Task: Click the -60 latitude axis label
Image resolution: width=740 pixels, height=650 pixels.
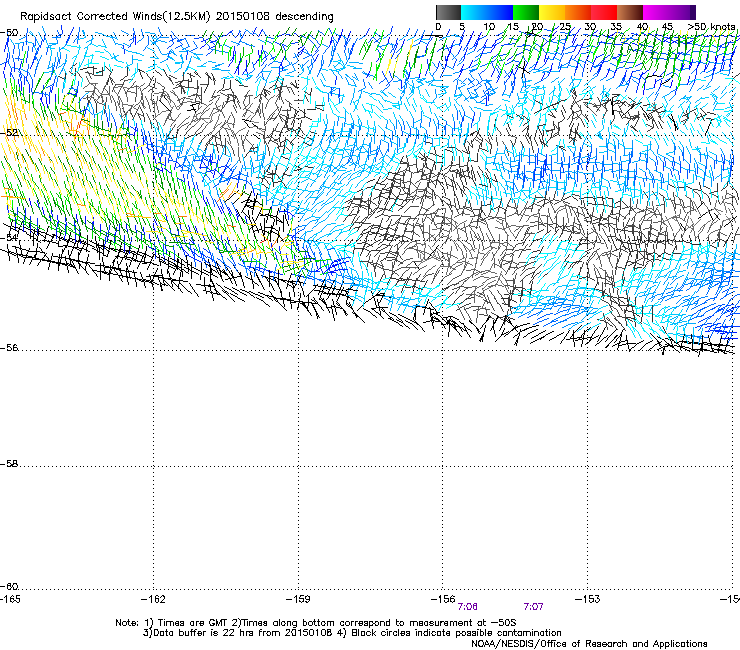Action: pos(9,587)
